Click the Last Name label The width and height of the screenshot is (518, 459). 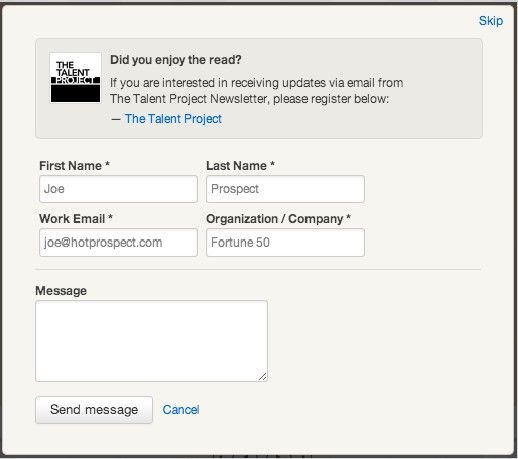tap(240, 166)
